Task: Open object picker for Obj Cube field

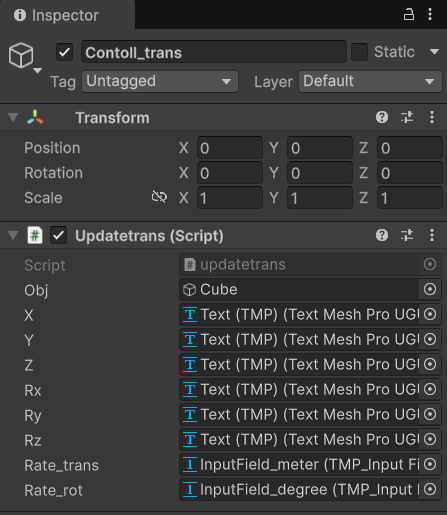Action: [430, 289]
